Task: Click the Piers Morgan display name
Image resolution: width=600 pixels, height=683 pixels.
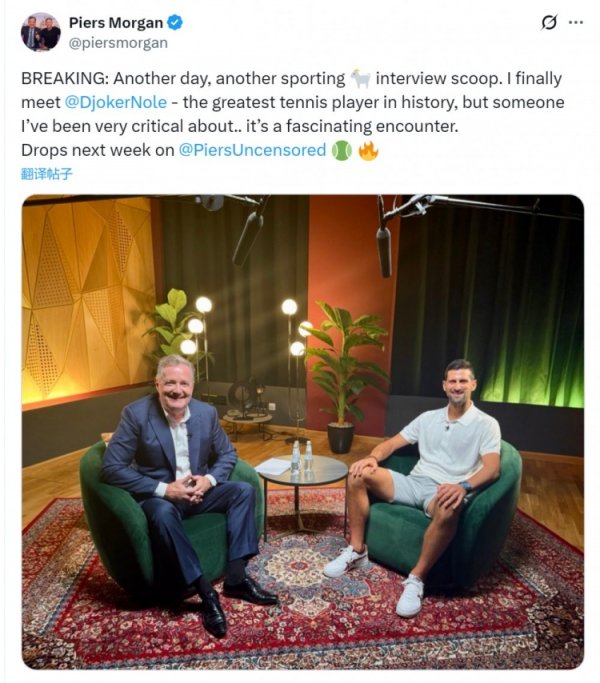Action: click(112, 22)
